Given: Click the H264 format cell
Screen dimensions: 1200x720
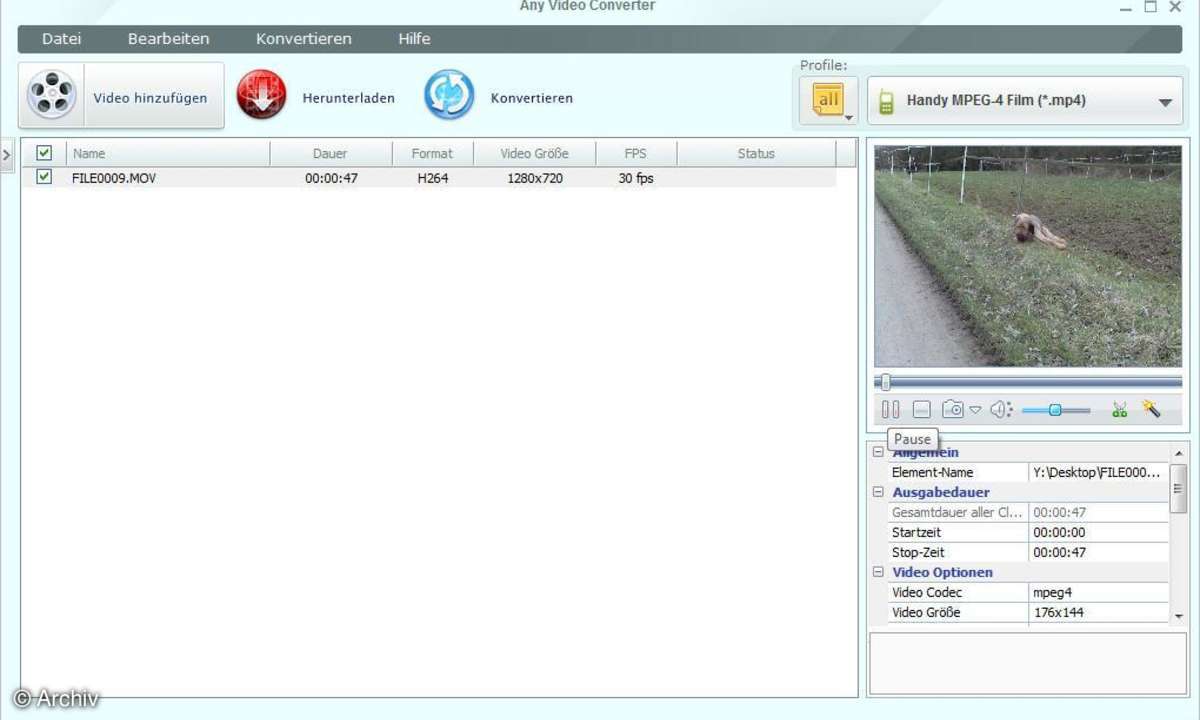Looking at the screenshot, I should pyautogui.click(x=432, y=178).
